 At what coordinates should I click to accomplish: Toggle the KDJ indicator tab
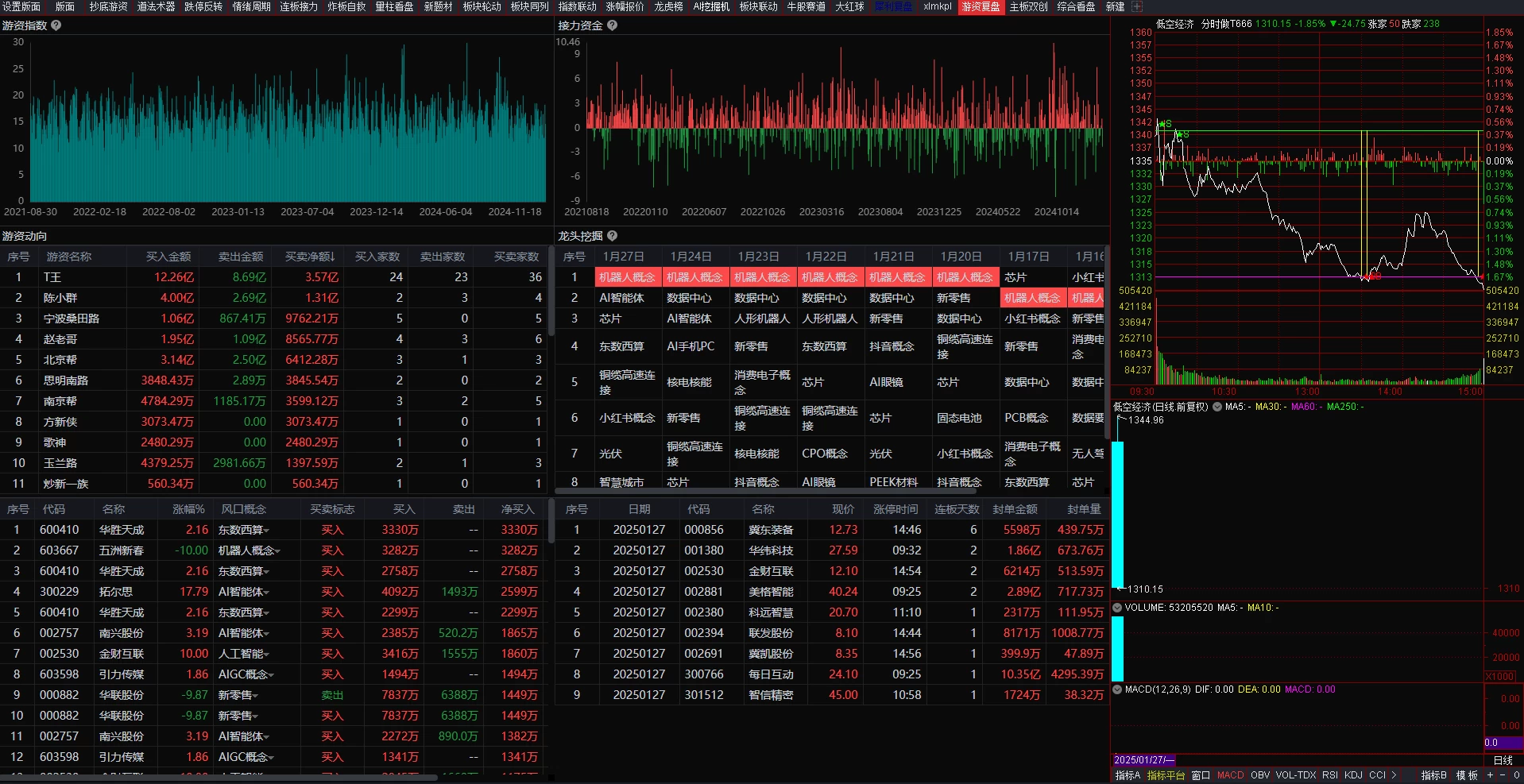click(x=1353, y=775)
